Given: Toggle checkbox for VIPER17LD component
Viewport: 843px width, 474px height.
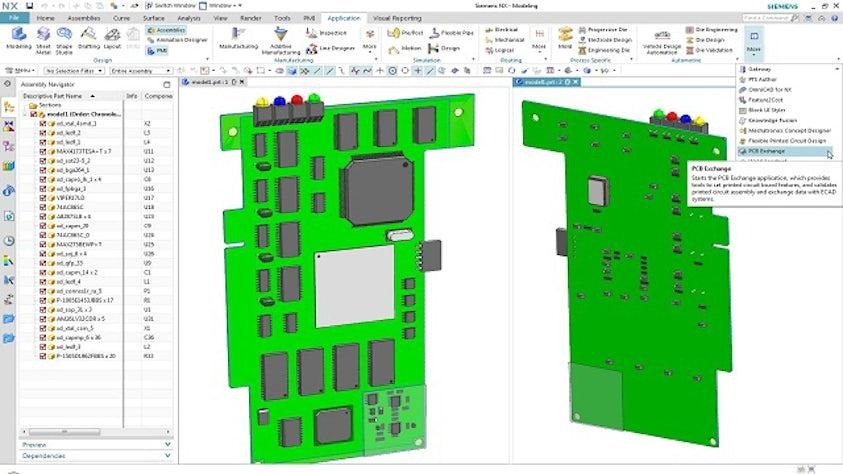Looking at the screenshot, I should [42, 198].
